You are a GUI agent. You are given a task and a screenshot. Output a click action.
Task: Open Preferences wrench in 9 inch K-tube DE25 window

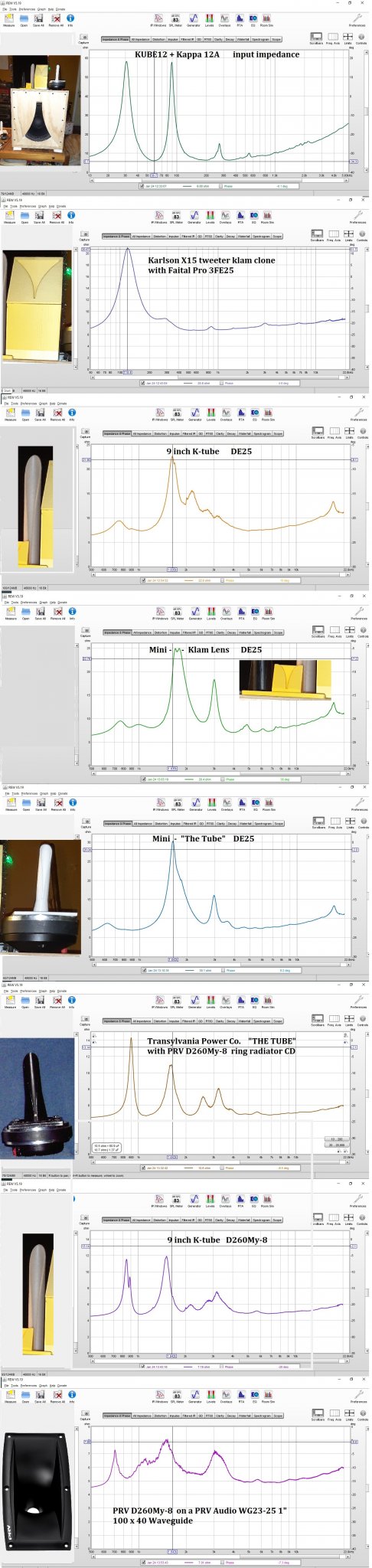[x=358, y=413]
